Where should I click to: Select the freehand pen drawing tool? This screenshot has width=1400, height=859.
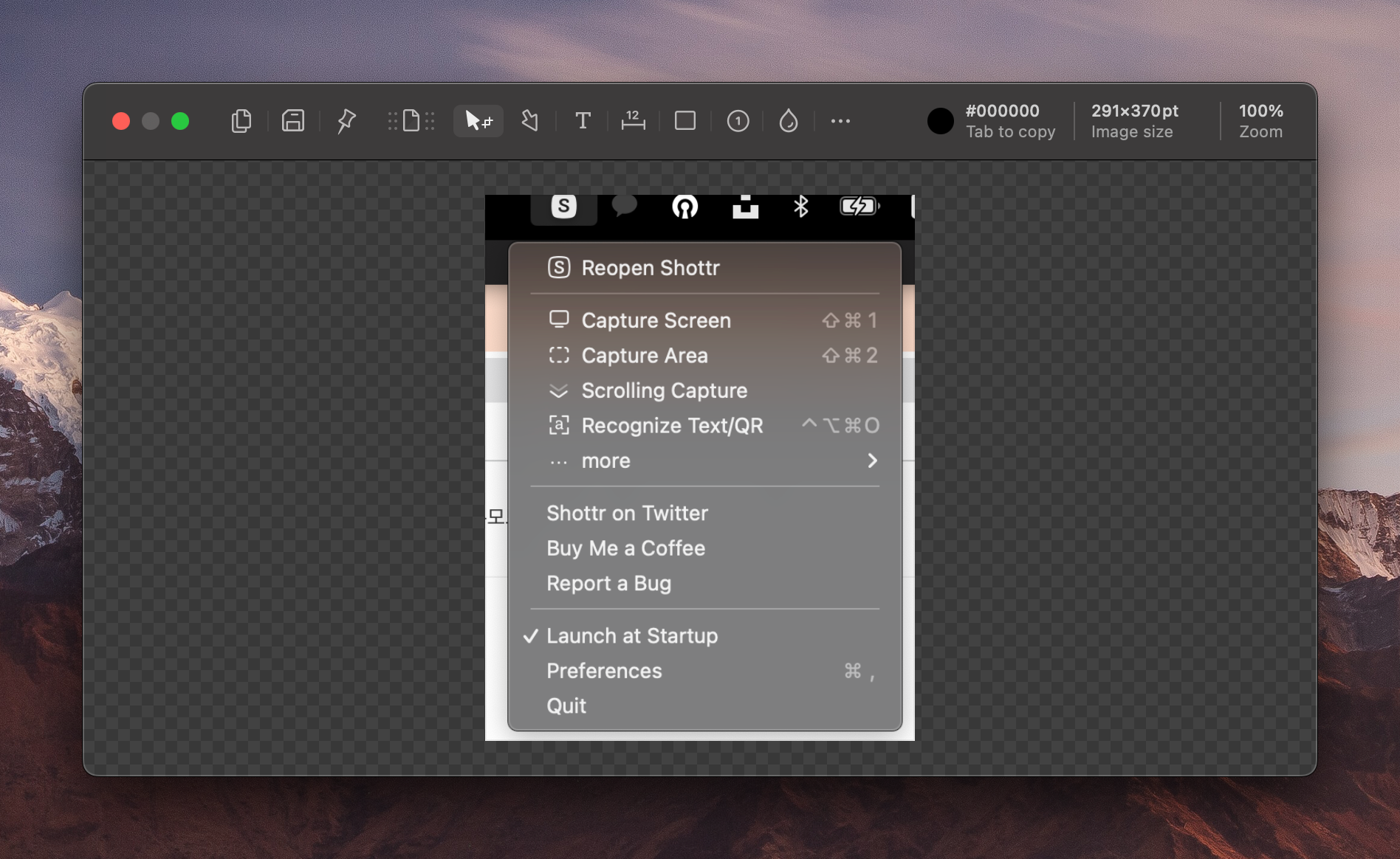530,121
